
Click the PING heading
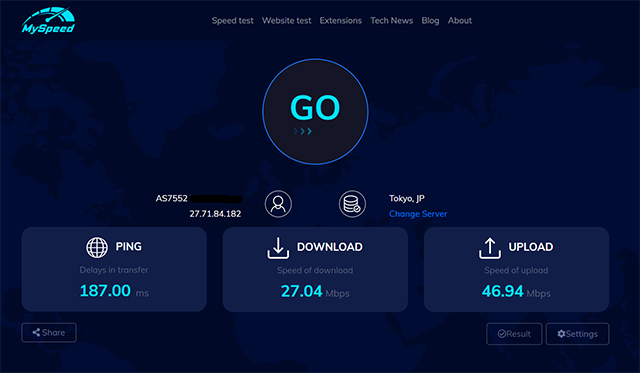click(x=129, y=247)
